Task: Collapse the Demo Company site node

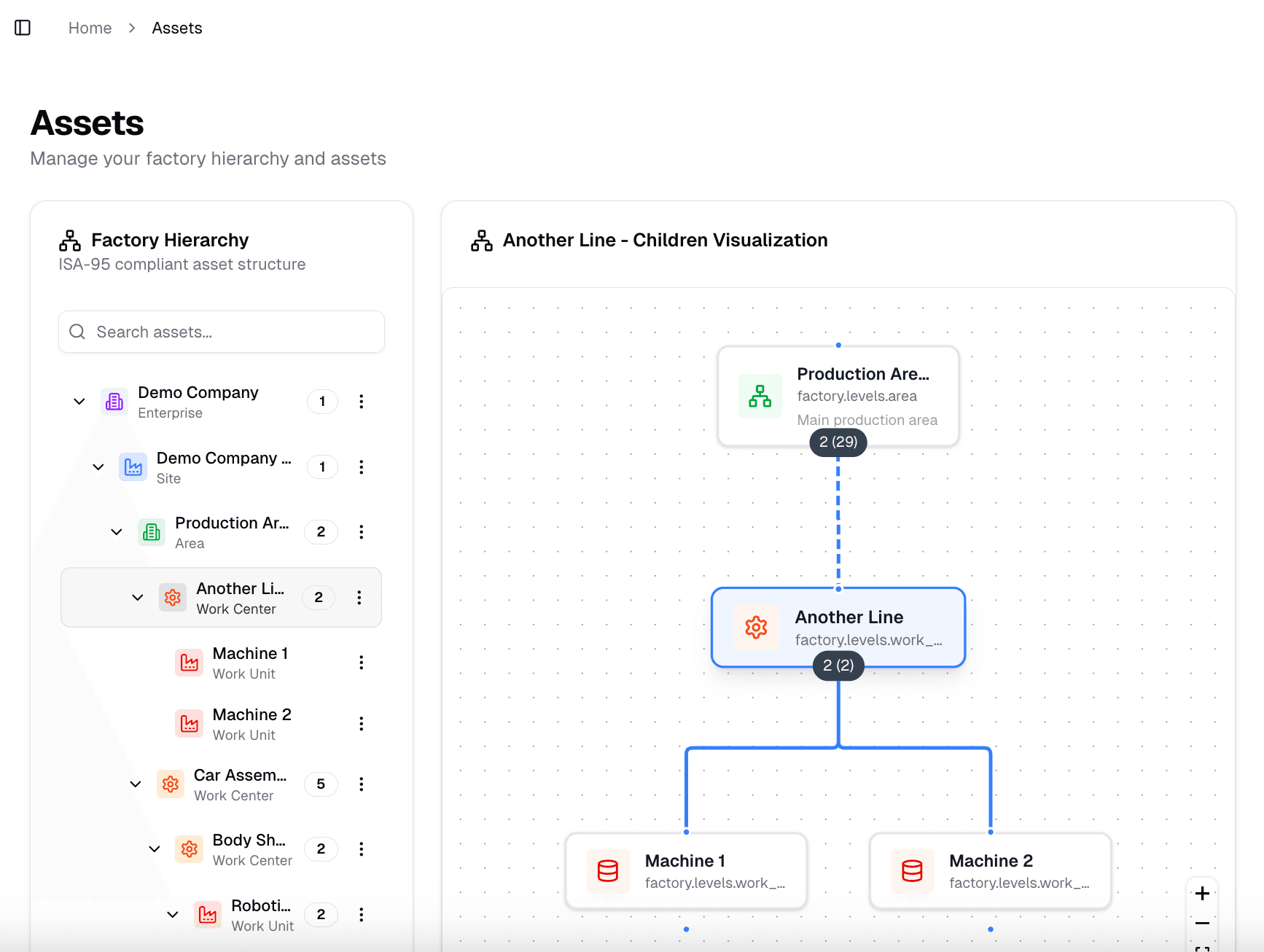Action: (98, 467)
